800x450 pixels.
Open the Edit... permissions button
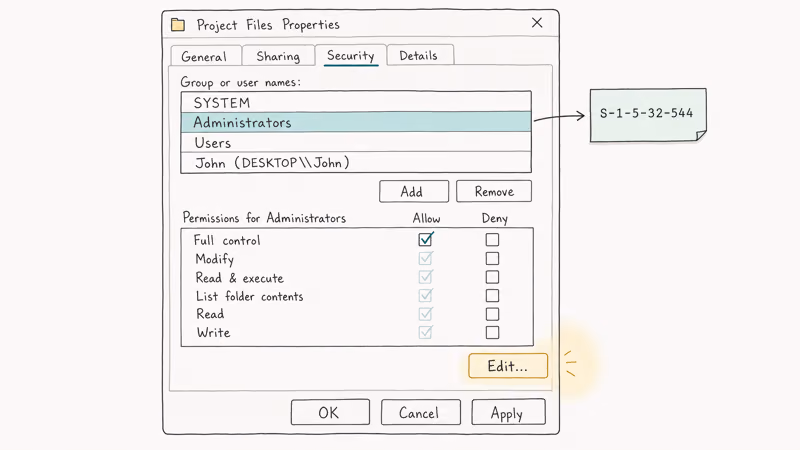pos(508,366)
